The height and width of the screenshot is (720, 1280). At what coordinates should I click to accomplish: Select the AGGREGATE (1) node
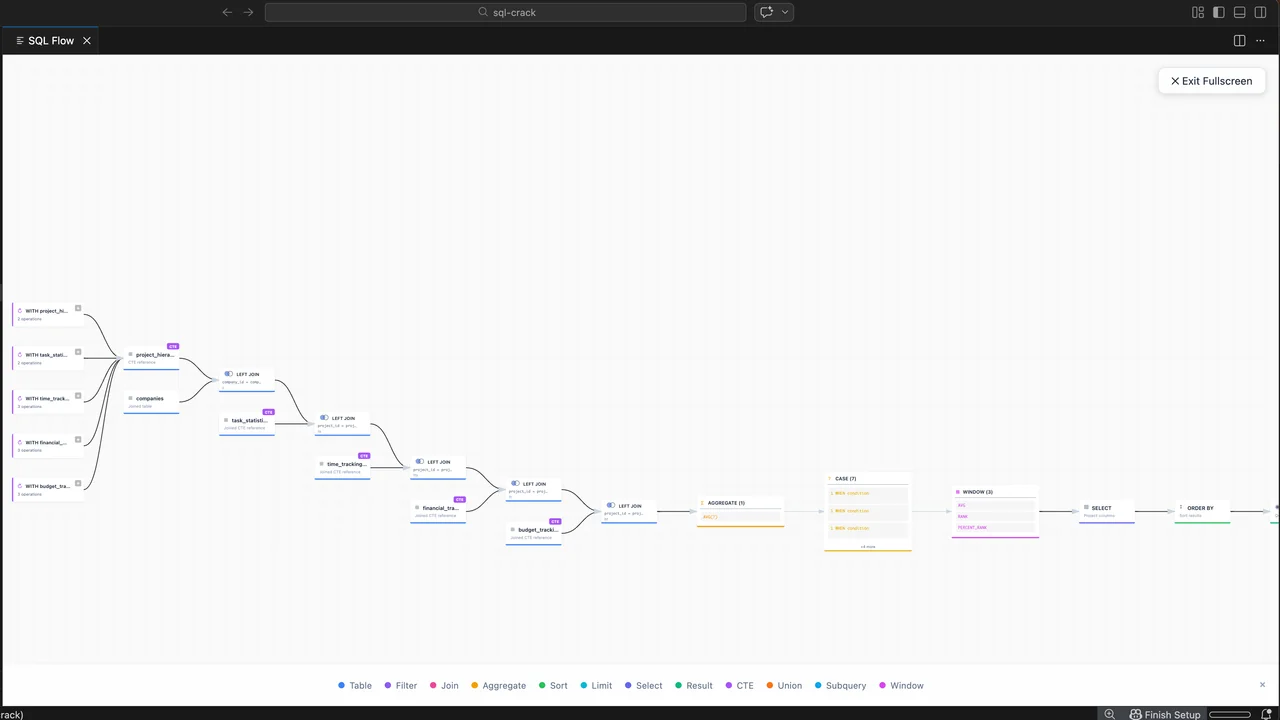pos(740,511)
